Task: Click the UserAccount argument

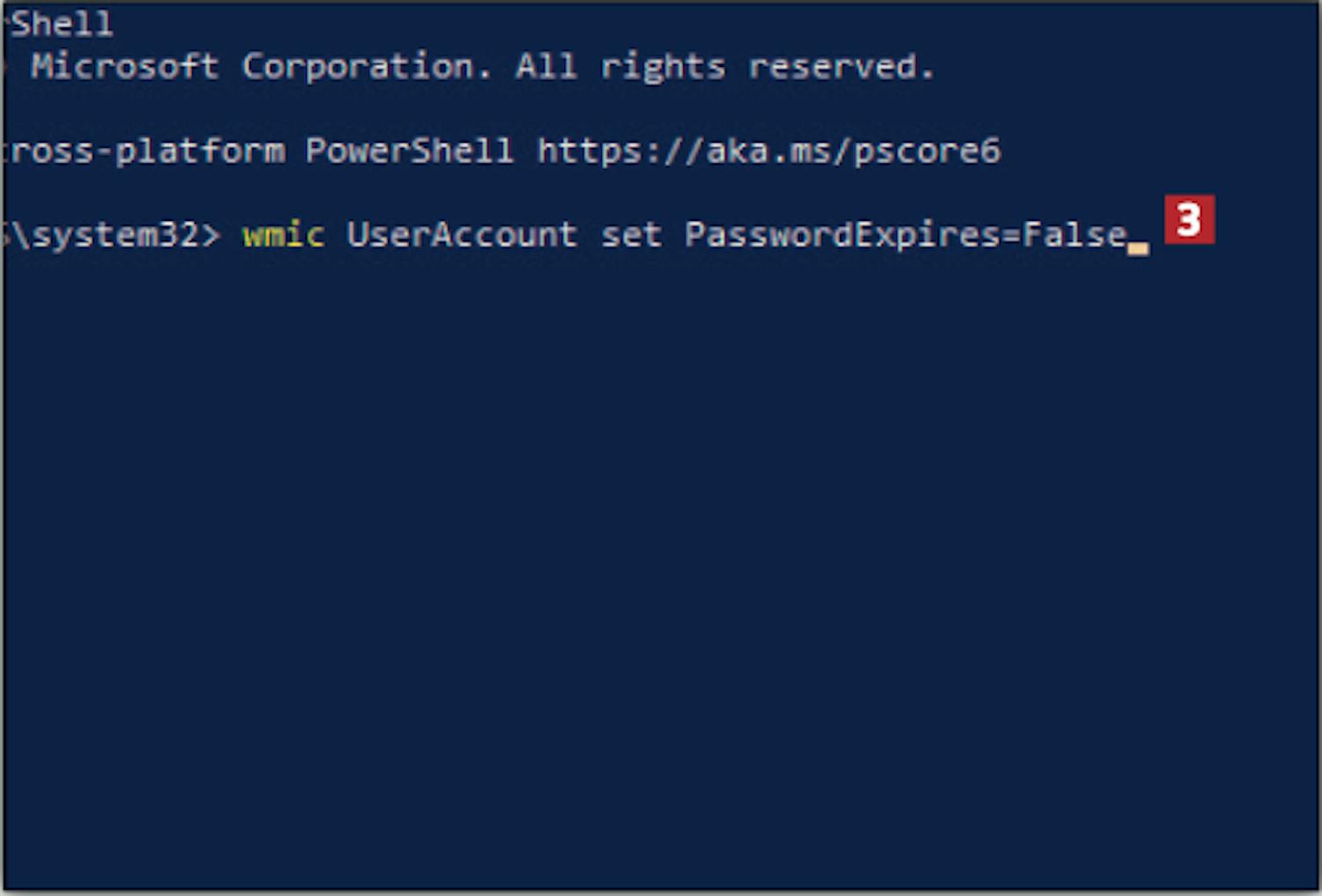Action: click(x=461, y=235)
